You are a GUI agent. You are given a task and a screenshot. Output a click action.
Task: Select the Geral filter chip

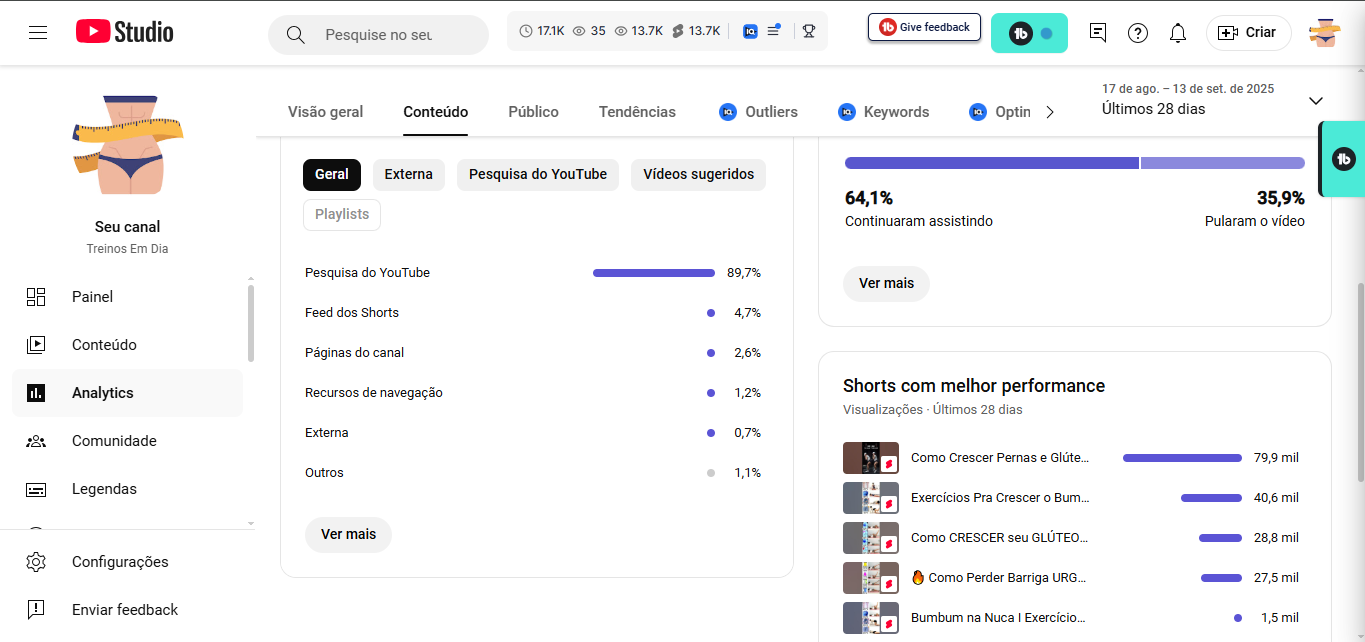pyautogui.click(x=331, y=174)
